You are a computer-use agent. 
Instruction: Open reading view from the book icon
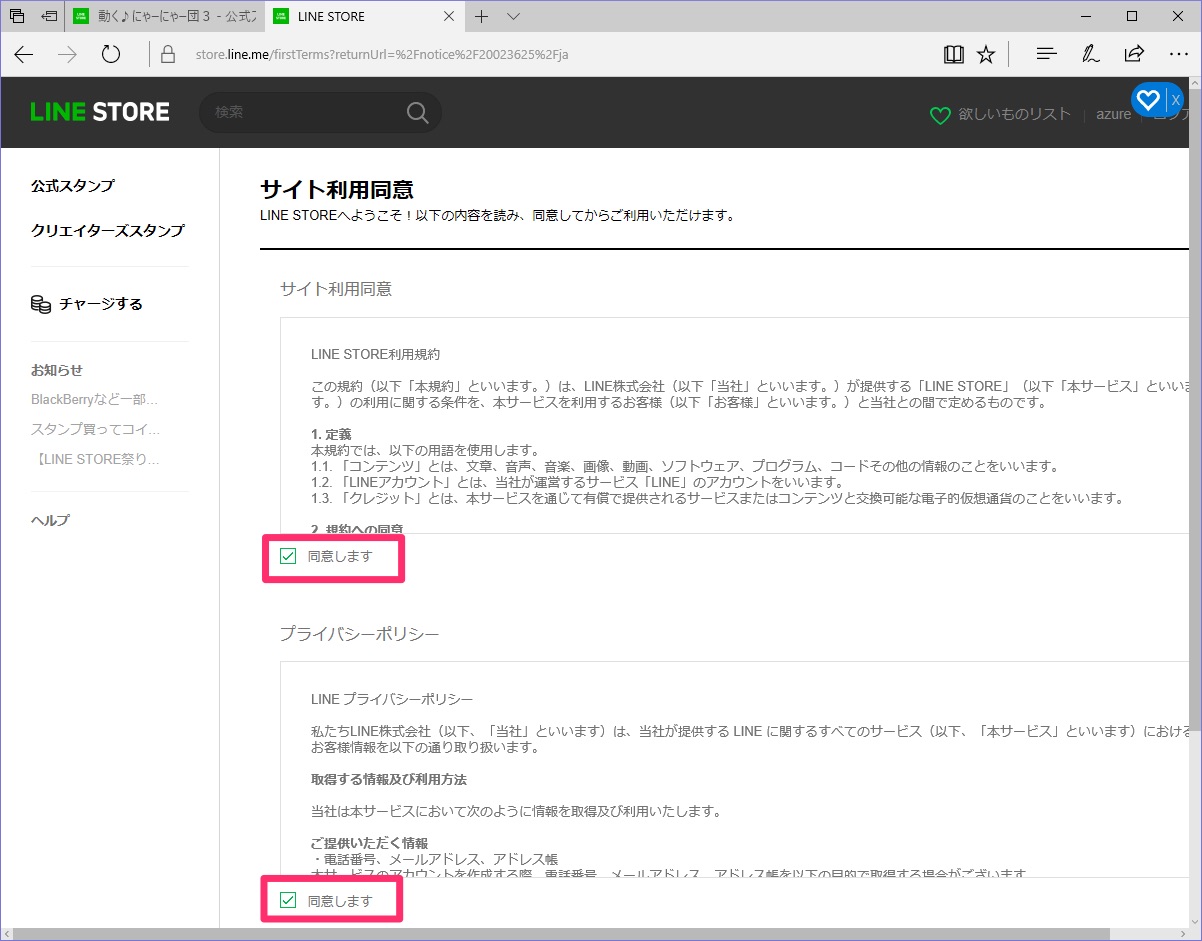pos(953,54)
